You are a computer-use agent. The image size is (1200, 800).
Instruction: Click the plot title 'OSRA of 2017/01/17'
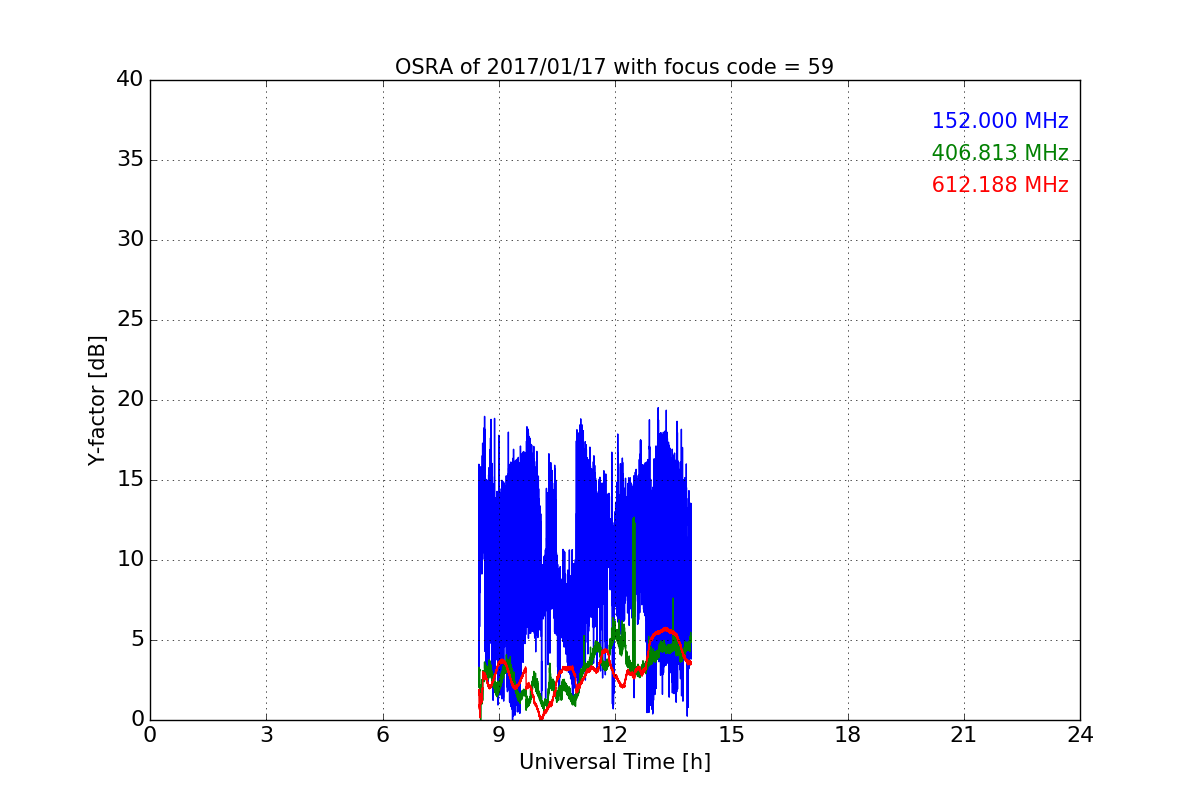614,67
